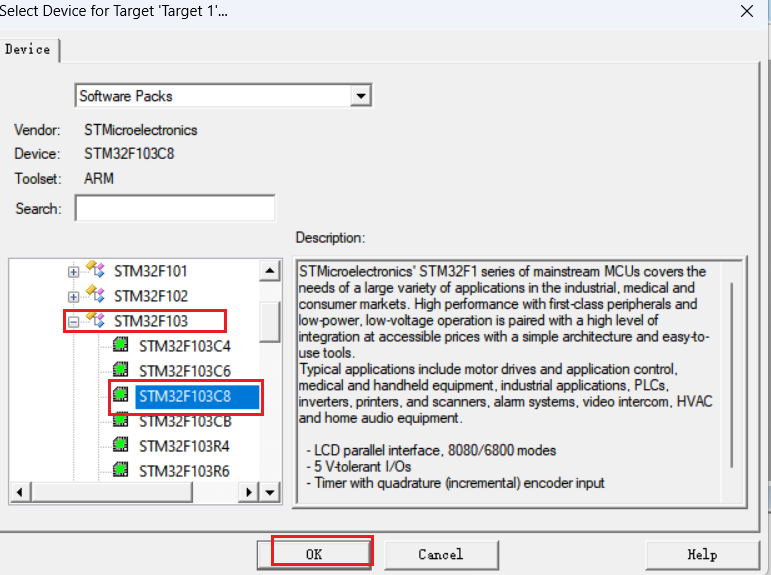
Task: Click the Vendor value STMicroelectronics
Action: [141, 130]
